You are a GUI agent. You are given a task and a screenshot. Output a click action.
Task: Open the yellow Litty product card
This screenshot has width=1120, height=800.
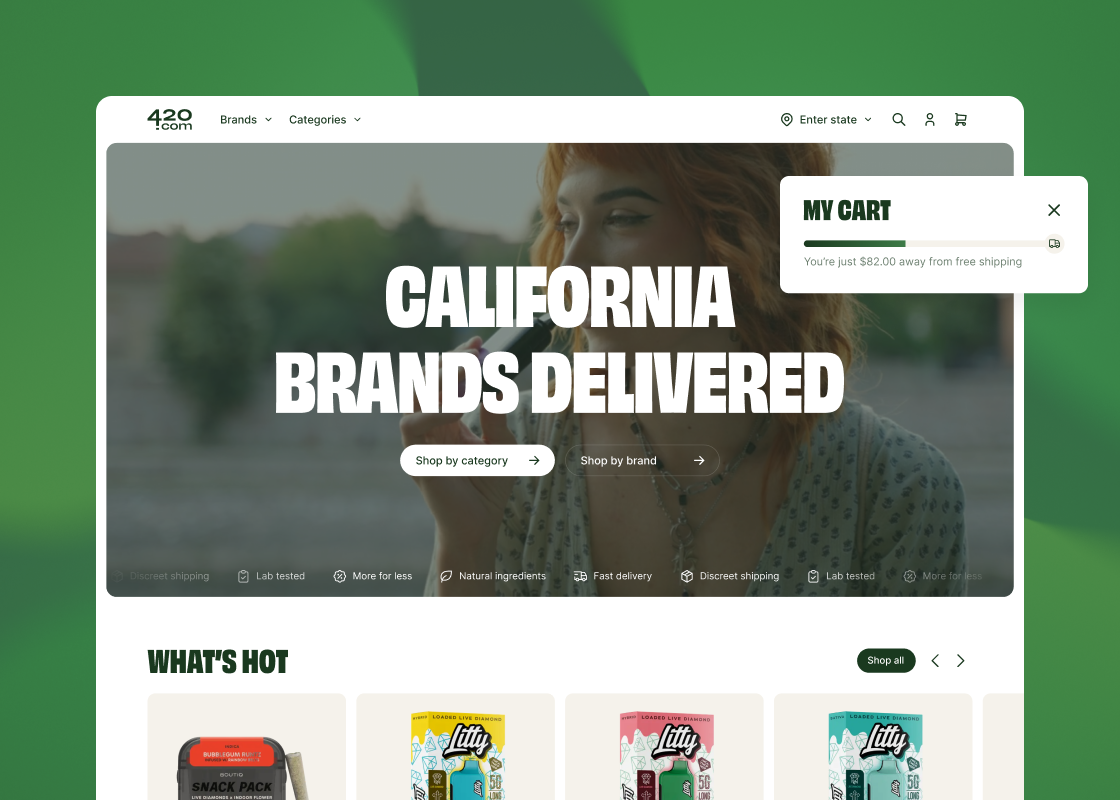pos(456,746)
